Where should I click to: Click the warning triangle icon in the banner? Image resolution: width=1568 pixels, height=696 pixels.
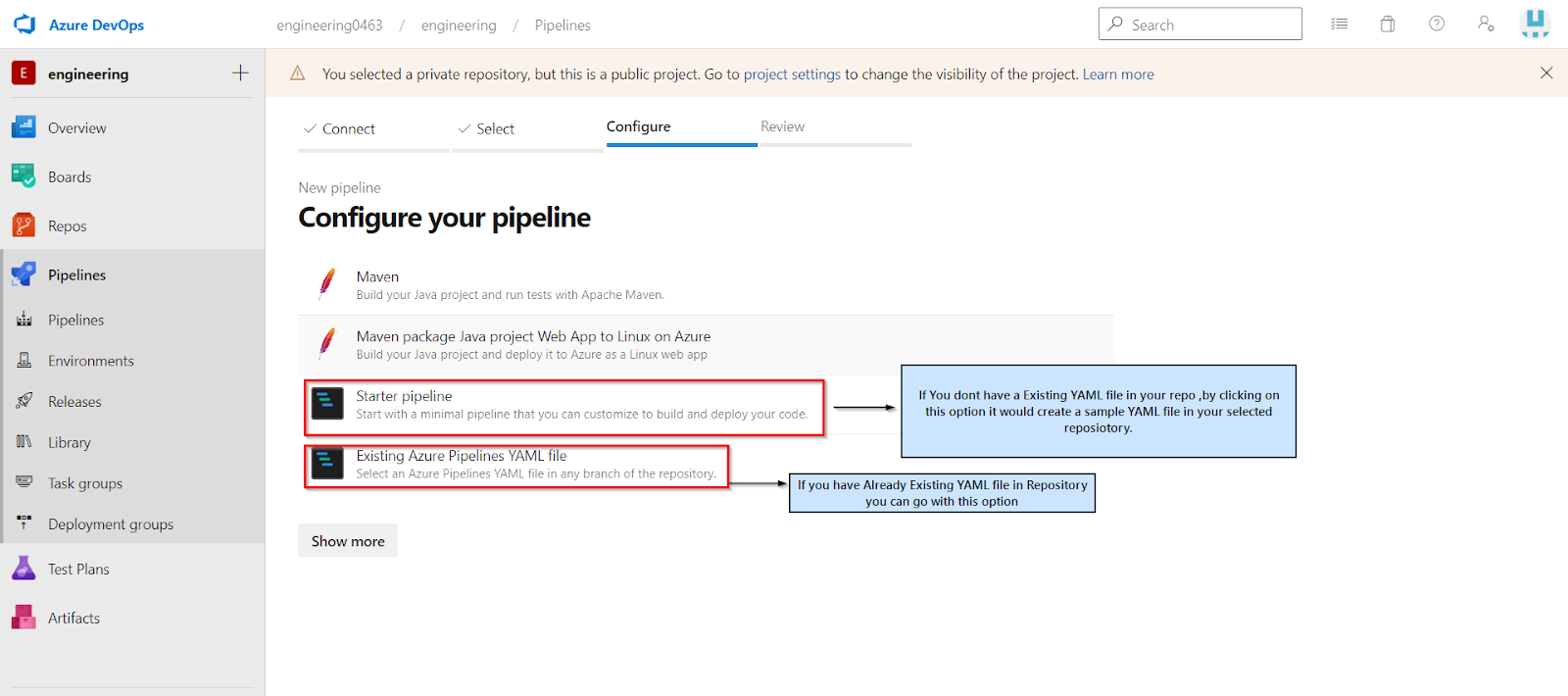[x=298, y=74]
